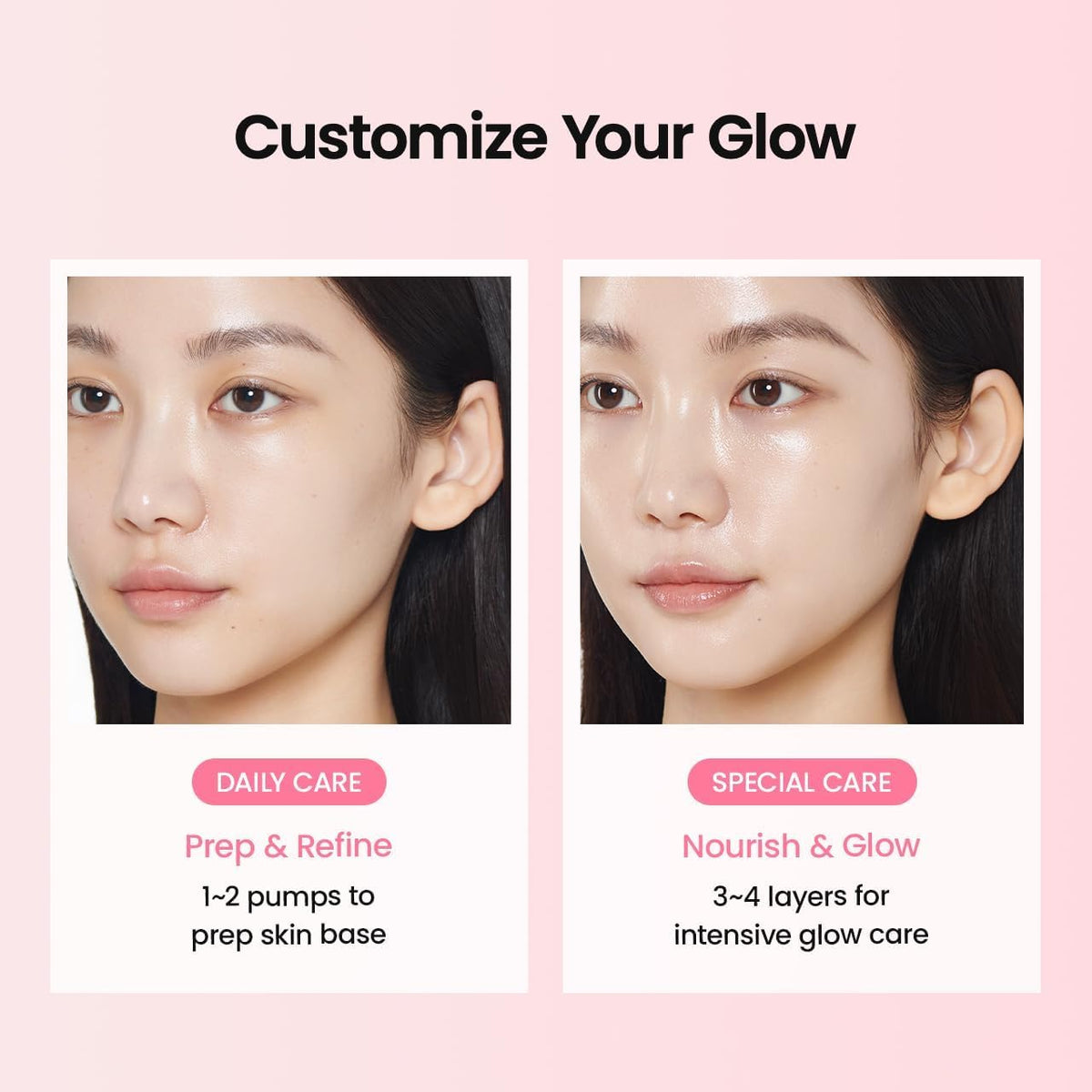Select the Prep & Refine heading
This screenshot has width=1092, height=1092.
coord(288,846)
